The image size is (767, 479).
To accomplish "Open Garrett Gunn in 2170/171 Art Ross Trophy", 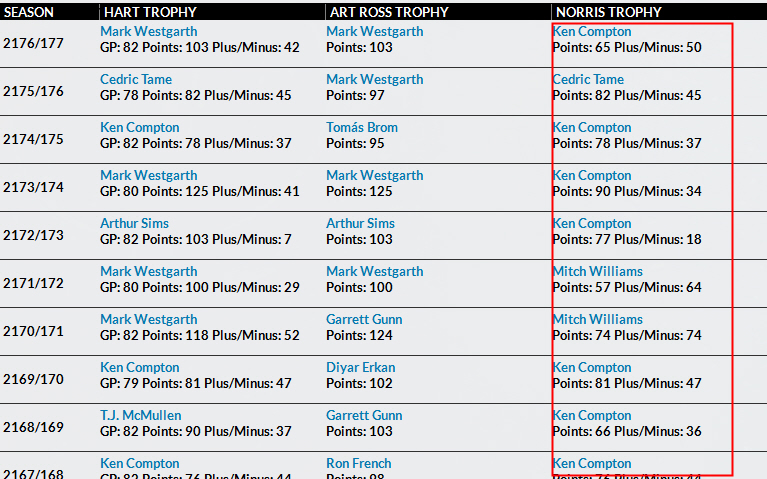I will [x=364, y=319].
